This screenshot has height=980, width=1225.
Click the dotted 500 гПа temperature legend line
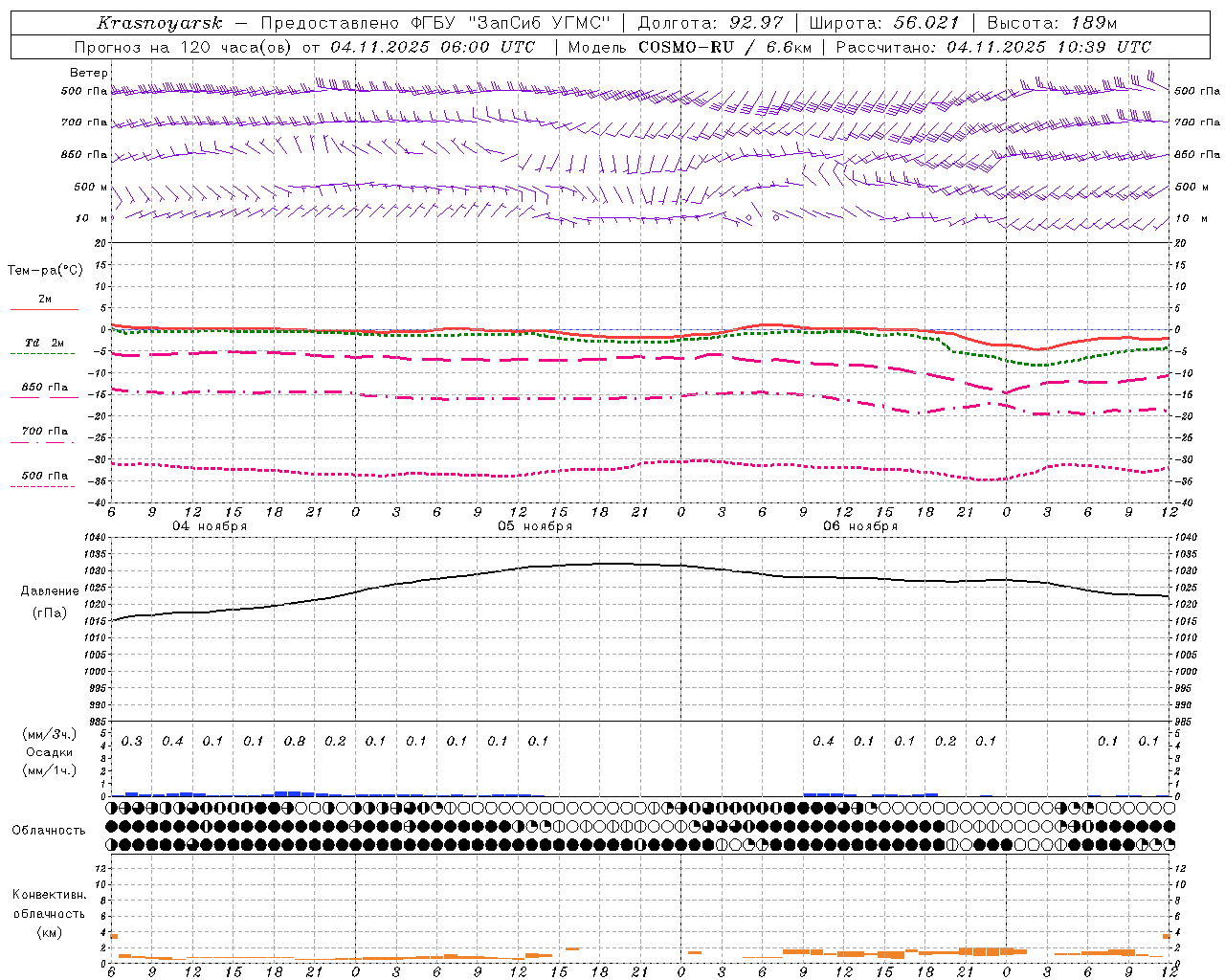(42, 486)
